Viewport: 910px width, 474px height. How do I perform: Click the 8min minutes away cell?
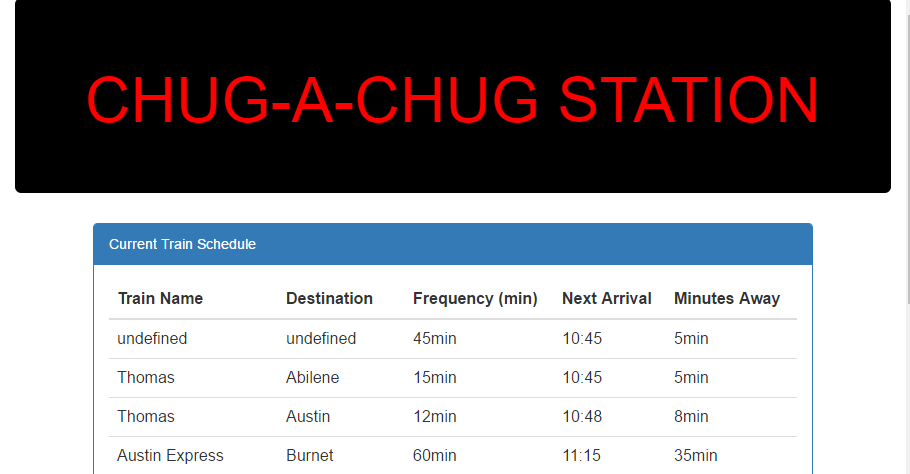691,416
